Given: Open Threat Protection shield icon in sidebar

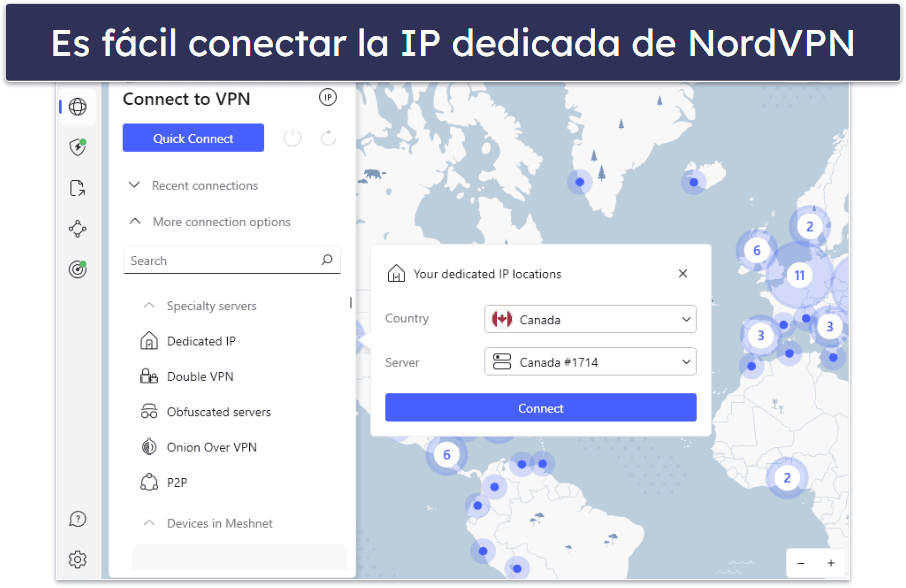Looking at the screenshot, I should [x=77, y=147].
